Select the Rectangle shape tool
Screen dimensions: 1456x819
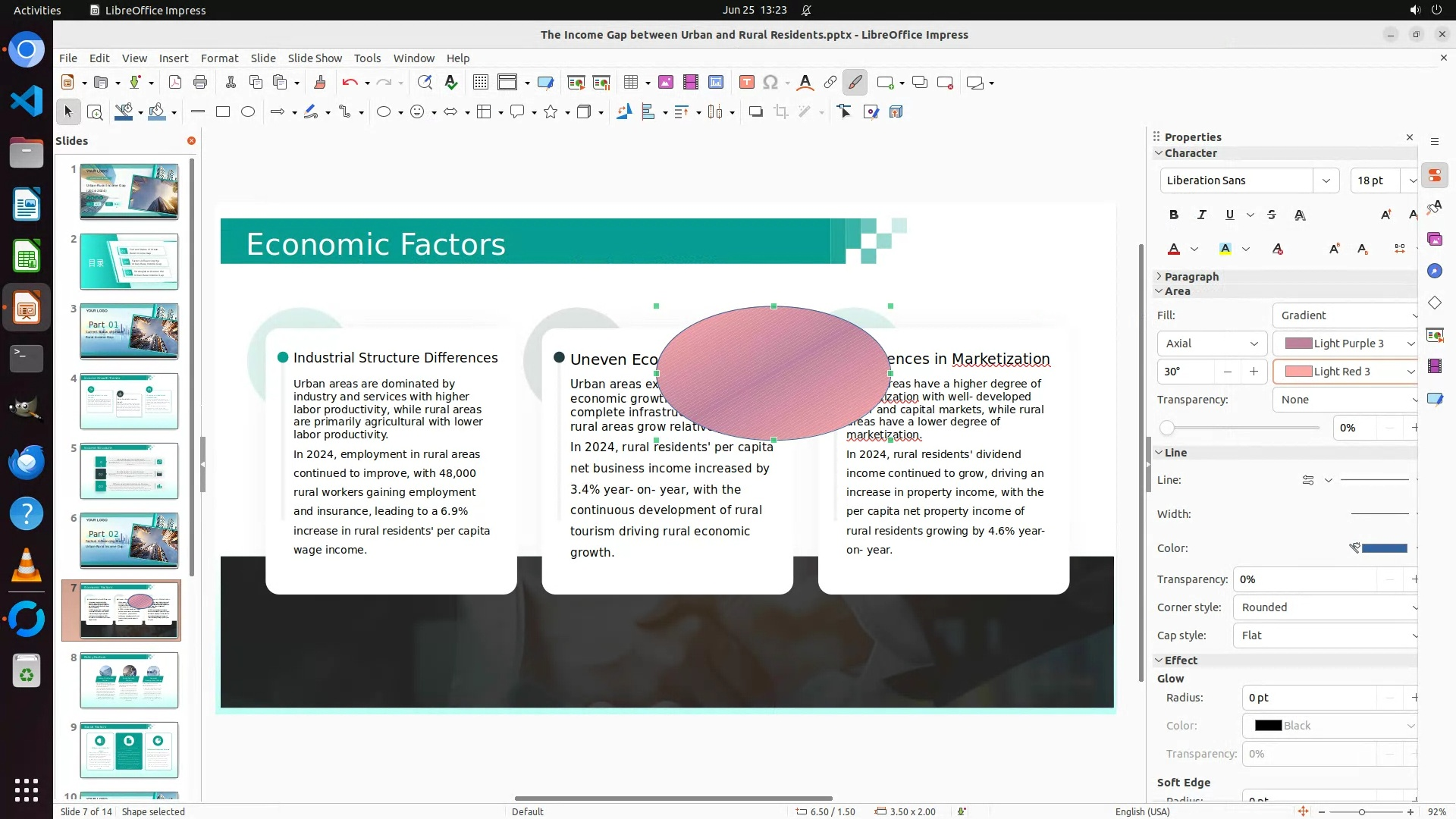point(223,112)
